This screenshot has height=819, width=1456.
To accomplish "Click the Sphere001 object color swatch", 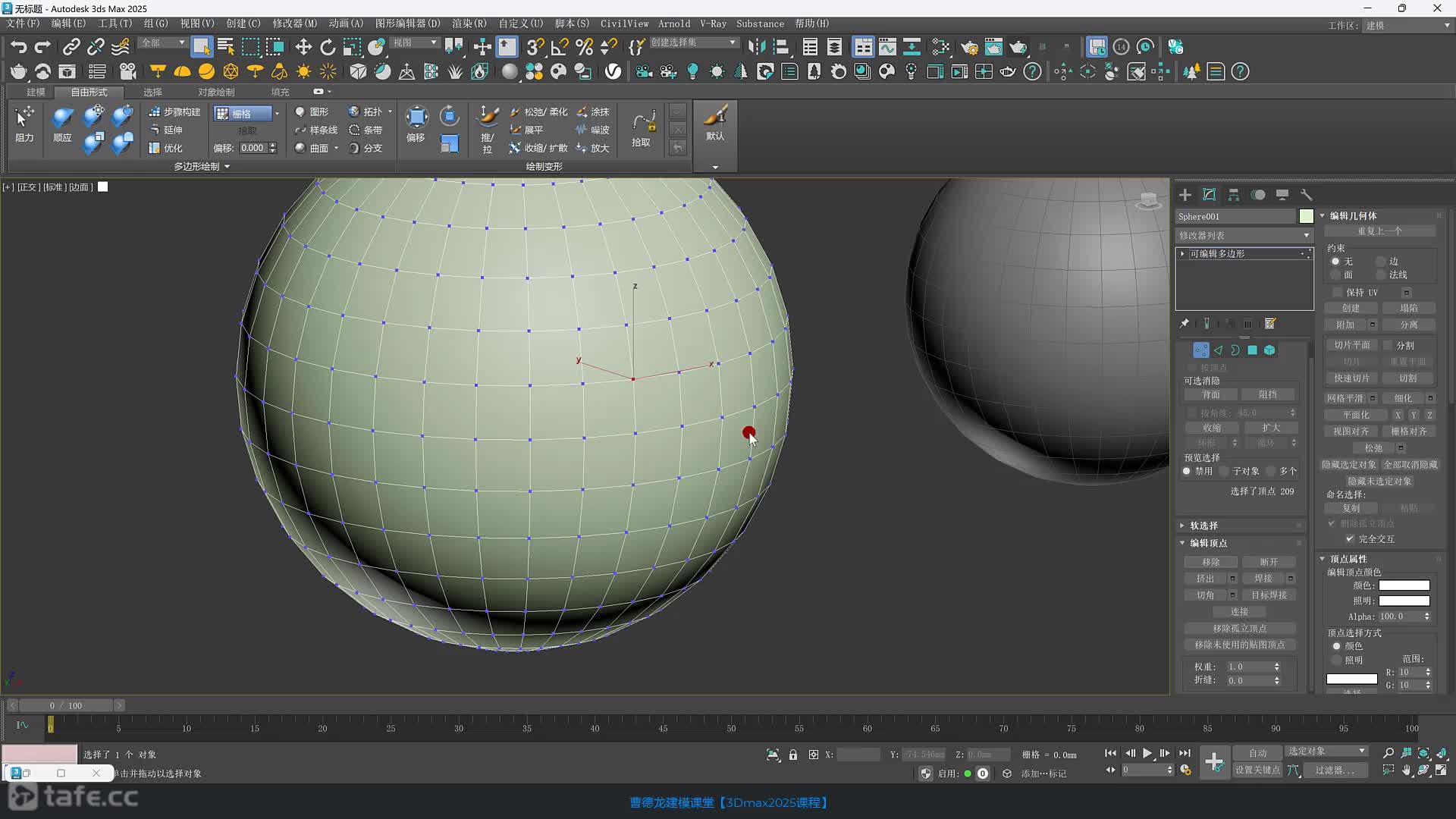I will [x=1306, y=216].
